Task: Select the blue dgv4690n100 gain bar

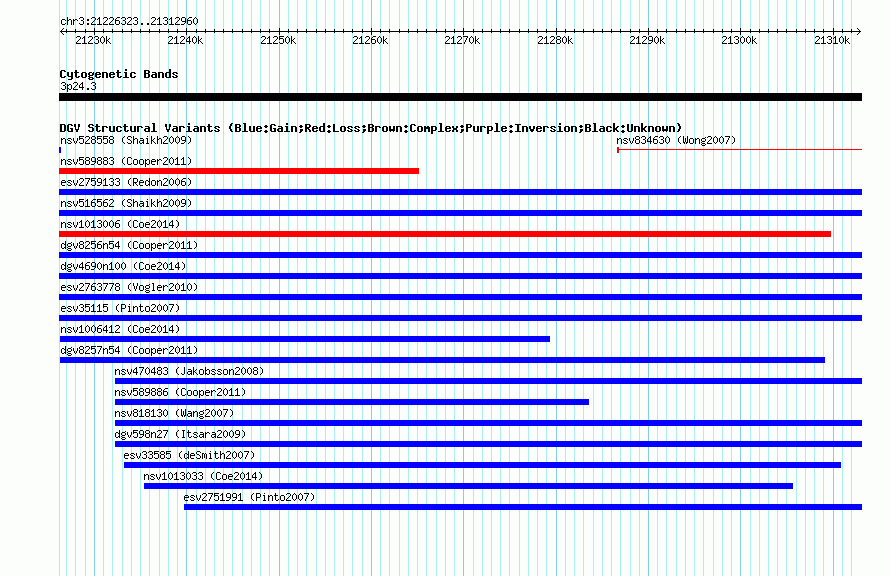Action: click(x=461, y=276)
